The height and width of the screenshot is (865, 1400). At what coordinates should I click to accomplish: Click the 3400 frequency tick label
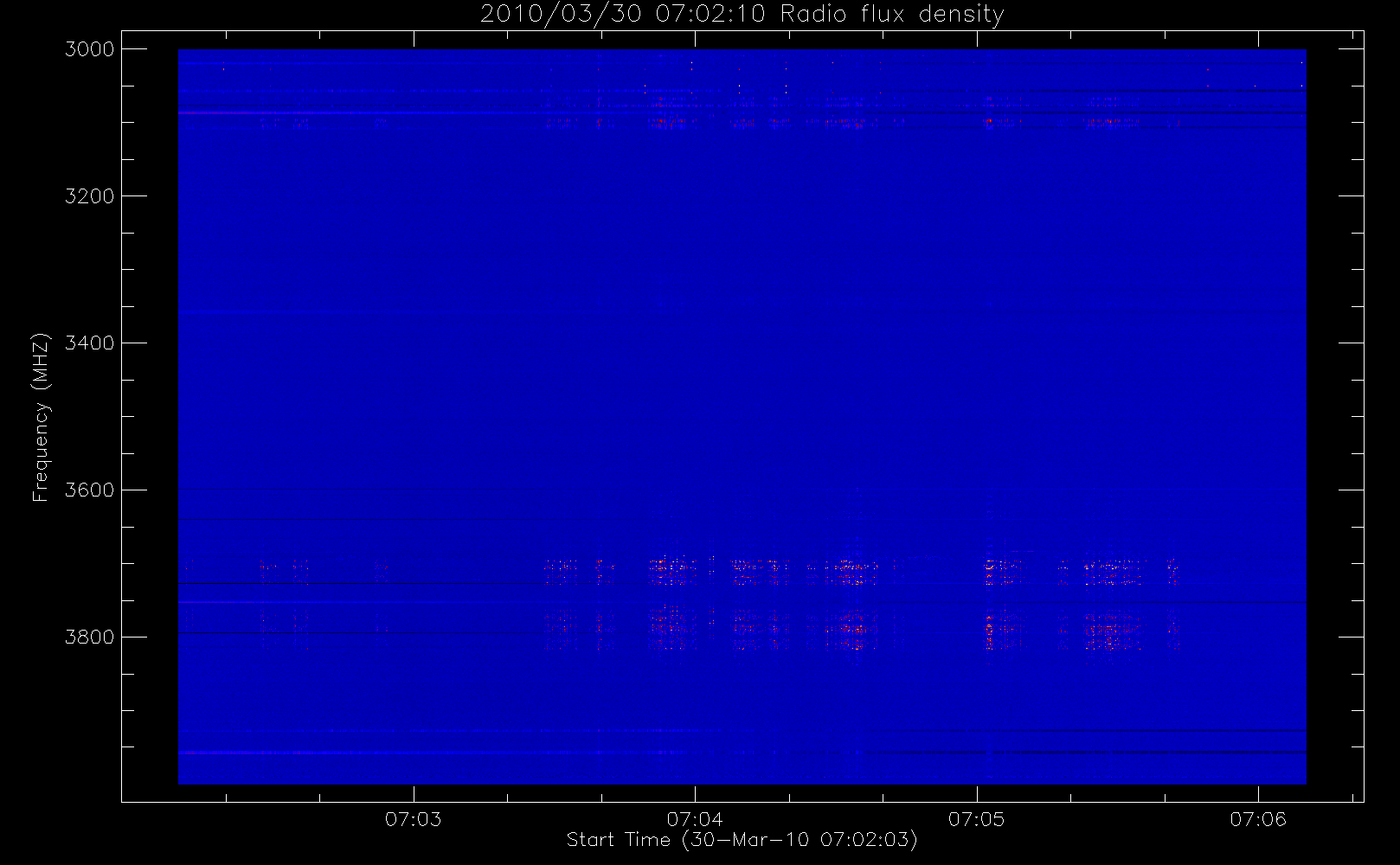coord(90,343)
